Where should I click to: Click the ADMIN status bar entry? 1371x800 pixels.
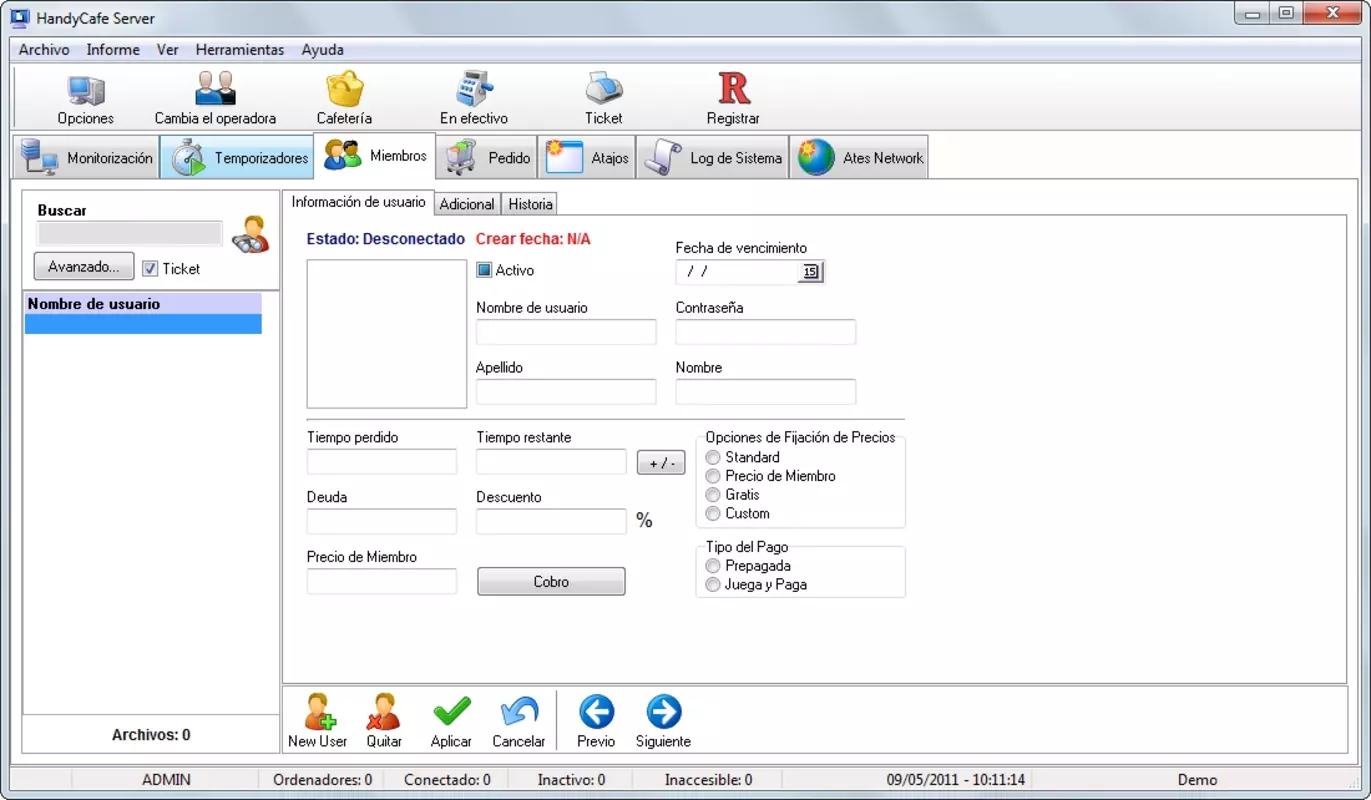(166, 780)
